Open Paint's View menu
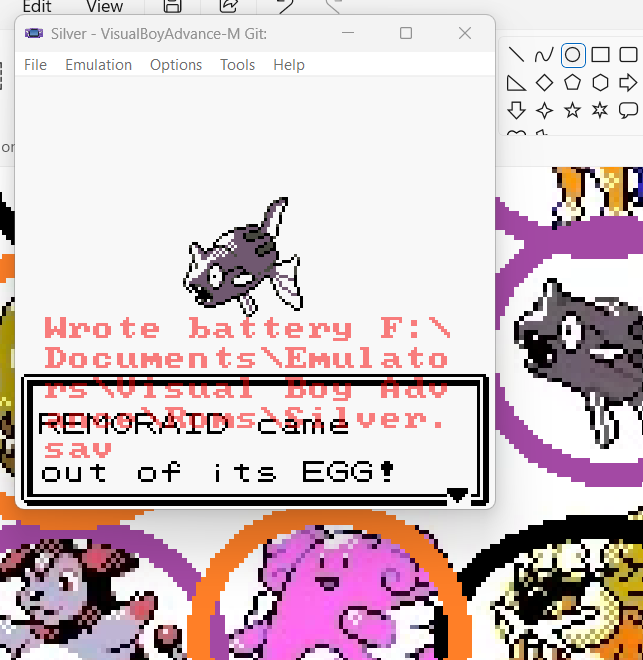Viewport: 643px width, 660px height. [104, 6]
